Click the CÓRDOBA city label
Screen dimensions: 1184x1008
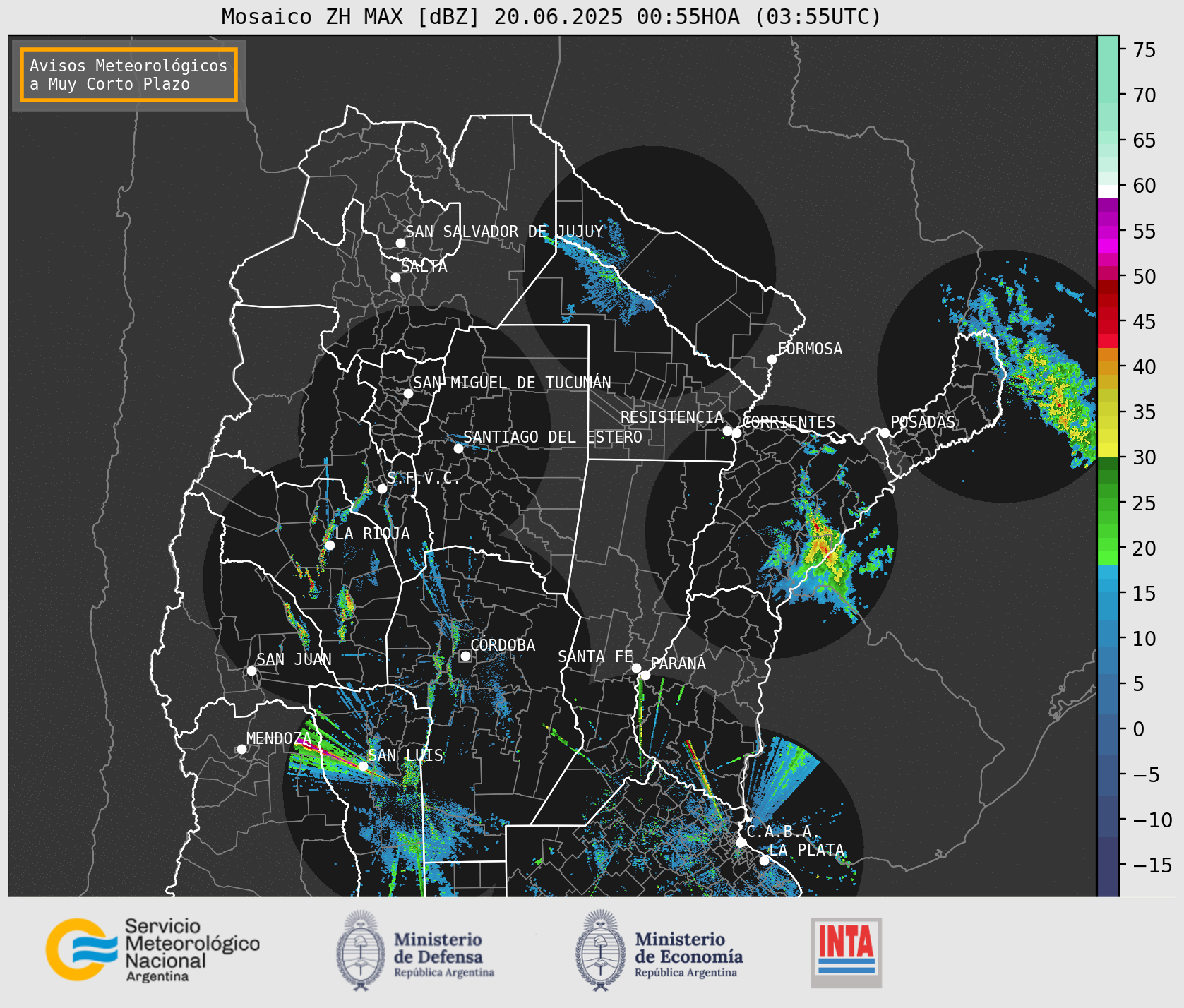click(x=503, y=645)
